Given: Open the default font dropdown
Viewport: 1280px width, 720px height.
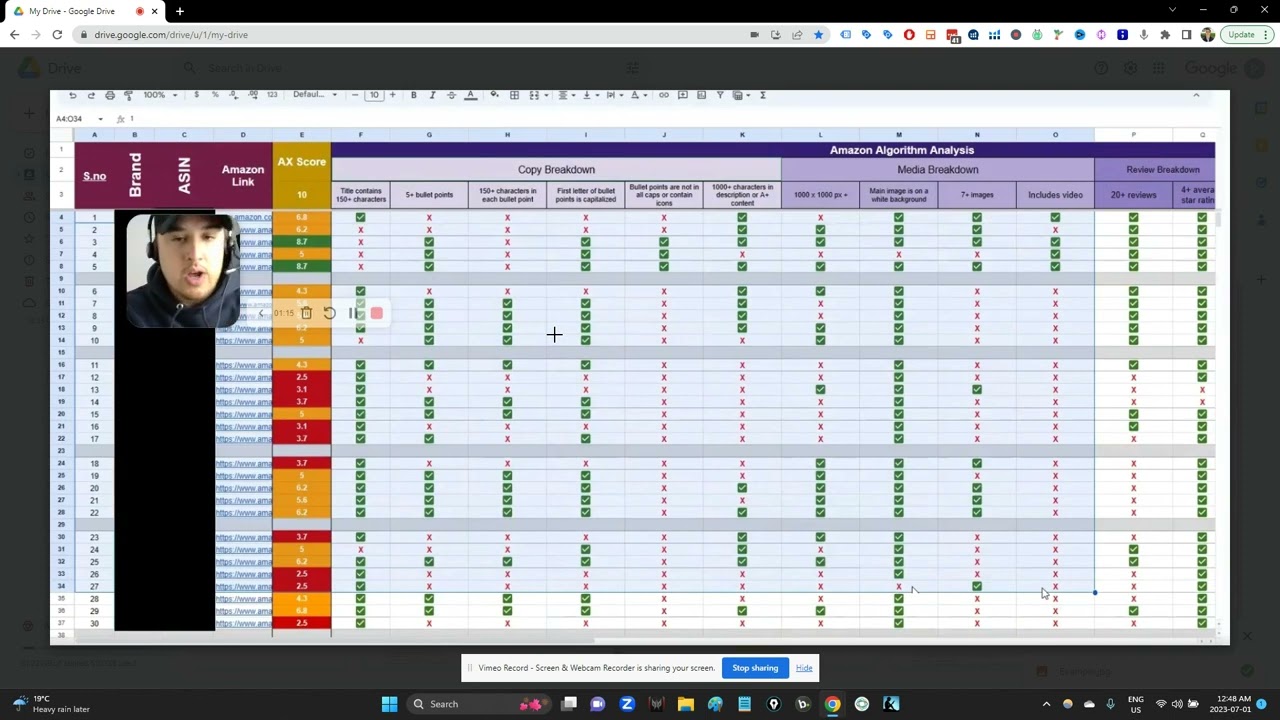Looking at the screenshot, I should [314, 95].
